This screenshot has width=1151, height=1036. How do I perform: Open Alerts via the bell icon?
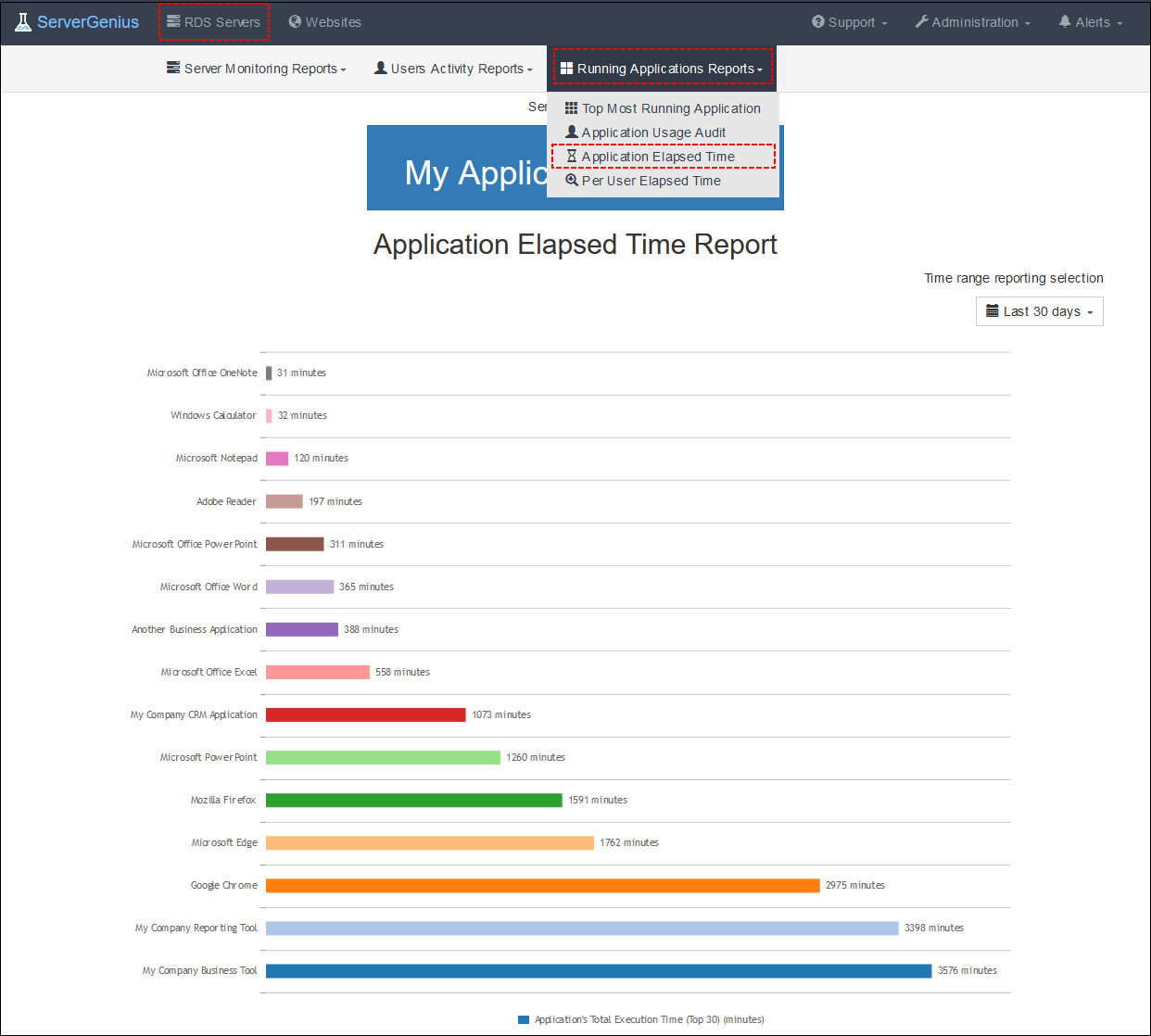pos(1065,21)
